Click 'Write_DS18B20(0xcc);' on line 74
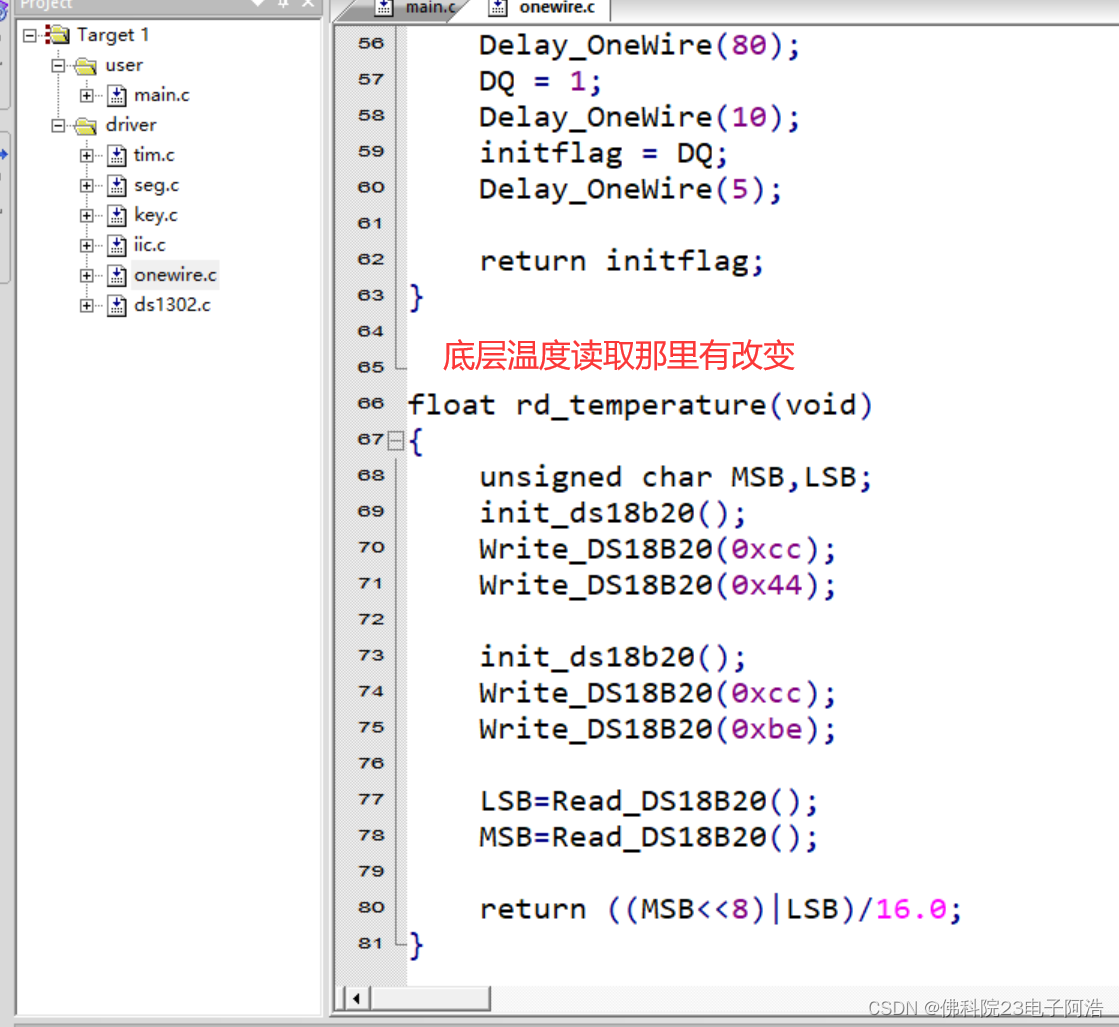1119x1027 pixels. [657, 694]
